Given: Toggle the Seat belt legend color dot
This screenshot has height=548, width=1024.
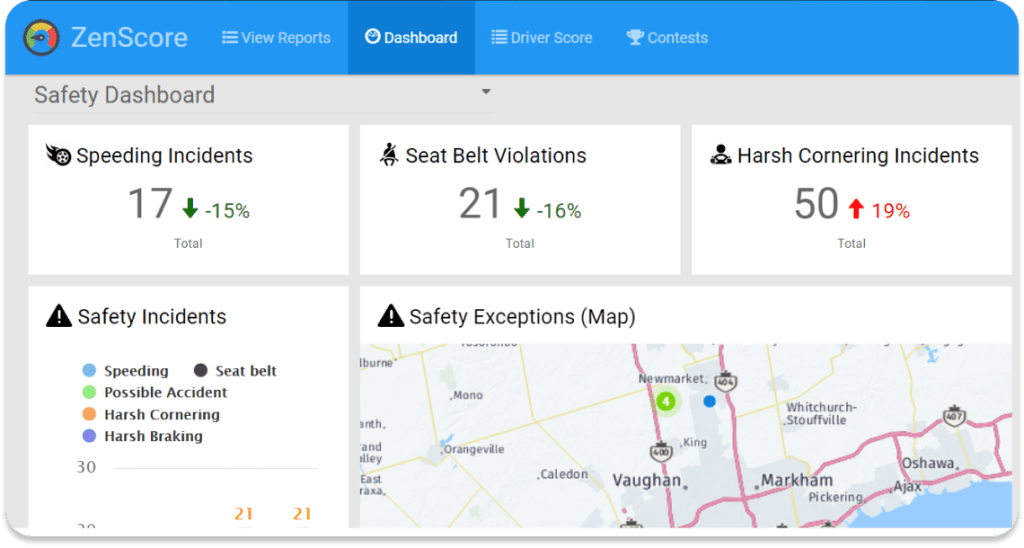Looking at the screenshot, I should coord(200,370).
